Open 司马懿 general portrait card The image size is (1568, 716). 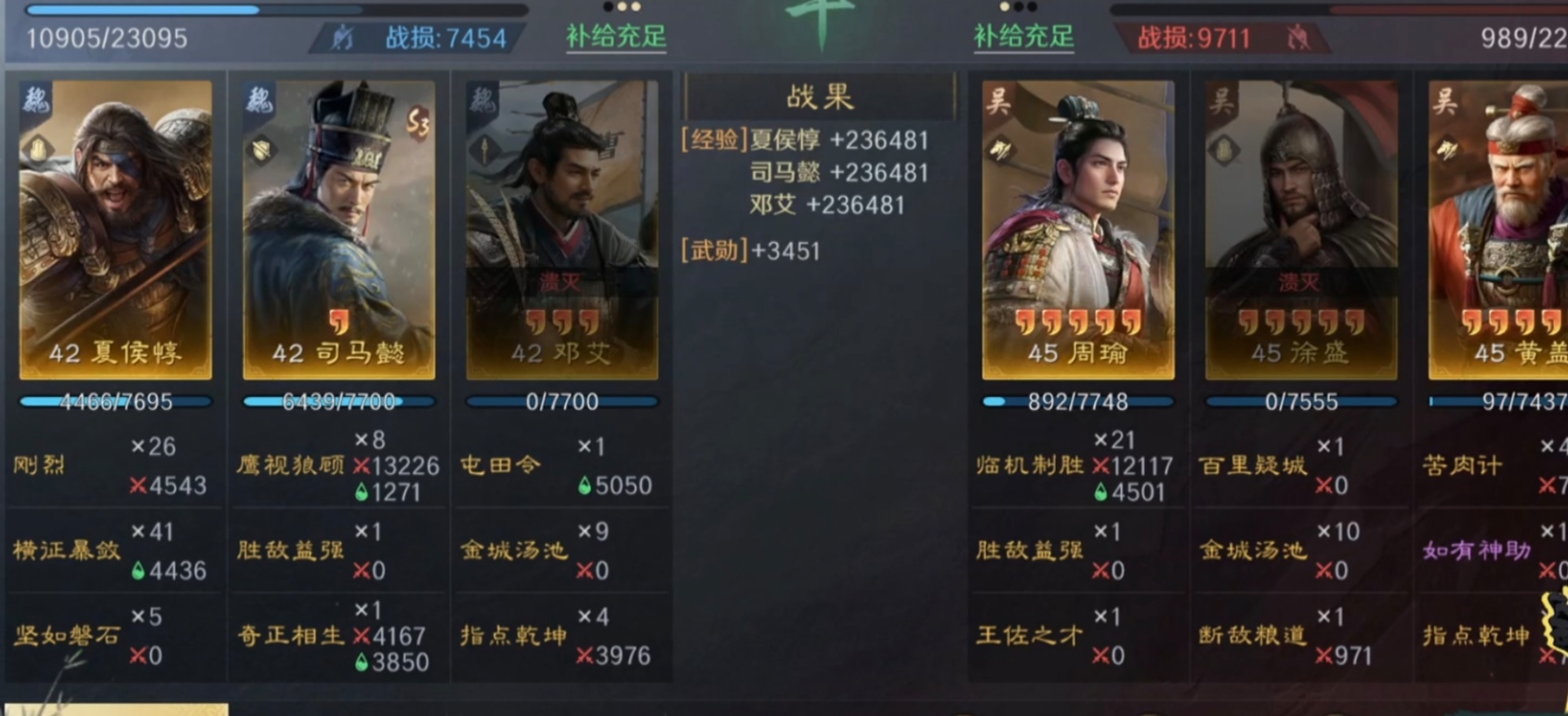(339, 229)
